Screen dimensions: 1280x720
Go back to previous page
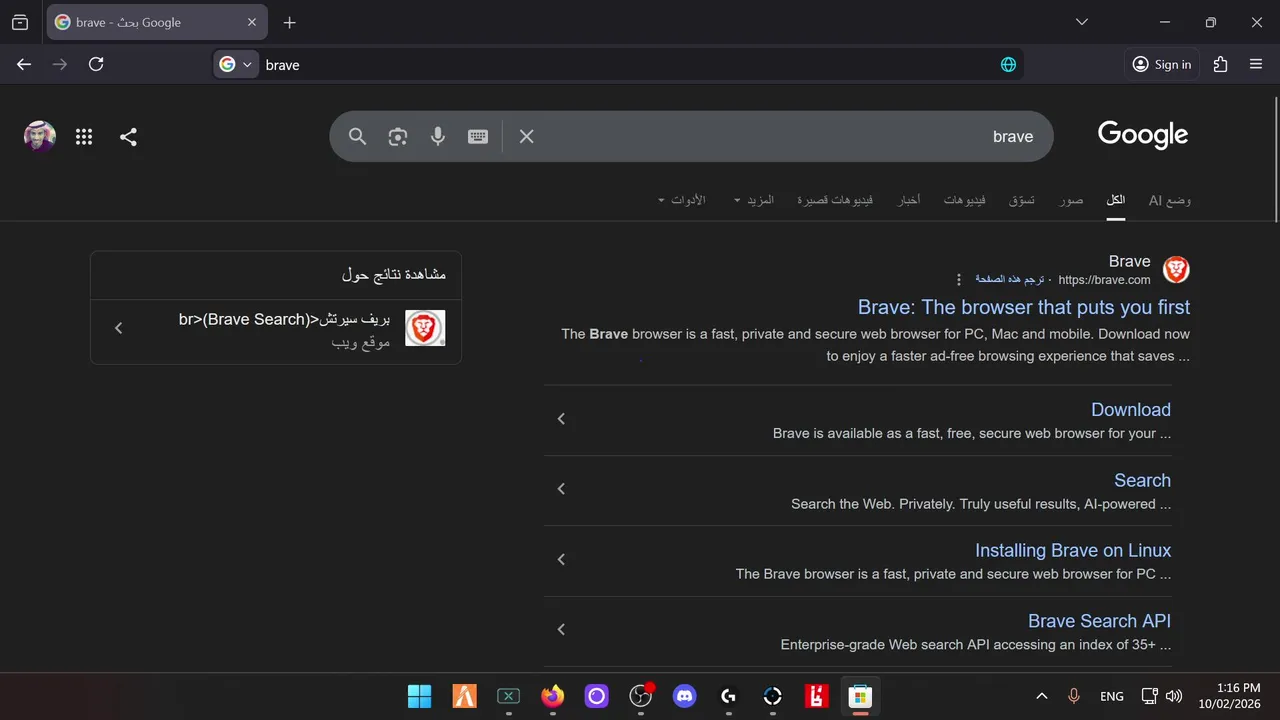click(x=24, y=64)
